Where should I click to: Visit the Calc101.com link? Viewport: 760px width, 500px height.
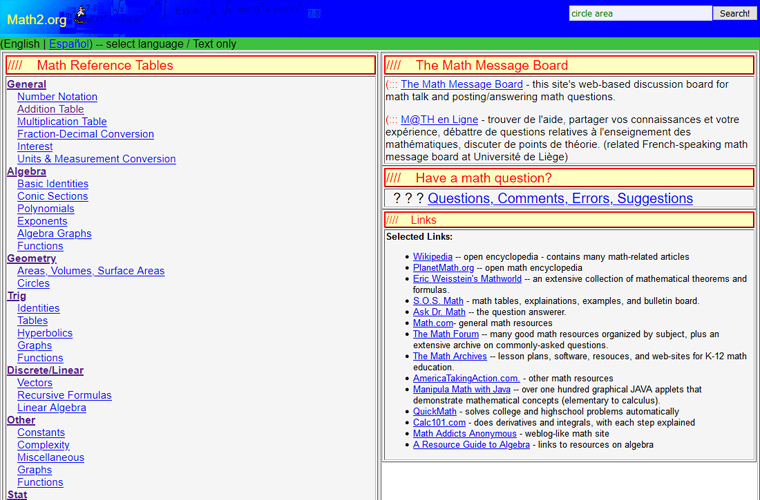tap(439, 422)
